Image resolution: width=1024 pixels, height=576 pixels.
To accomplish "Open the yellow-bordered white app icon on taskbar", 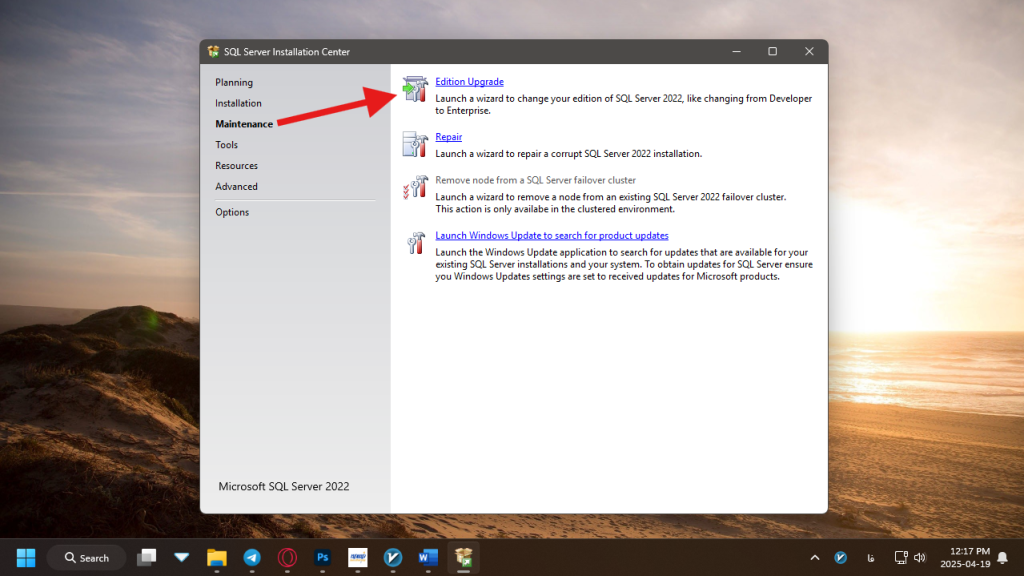I will pos(358,558).
